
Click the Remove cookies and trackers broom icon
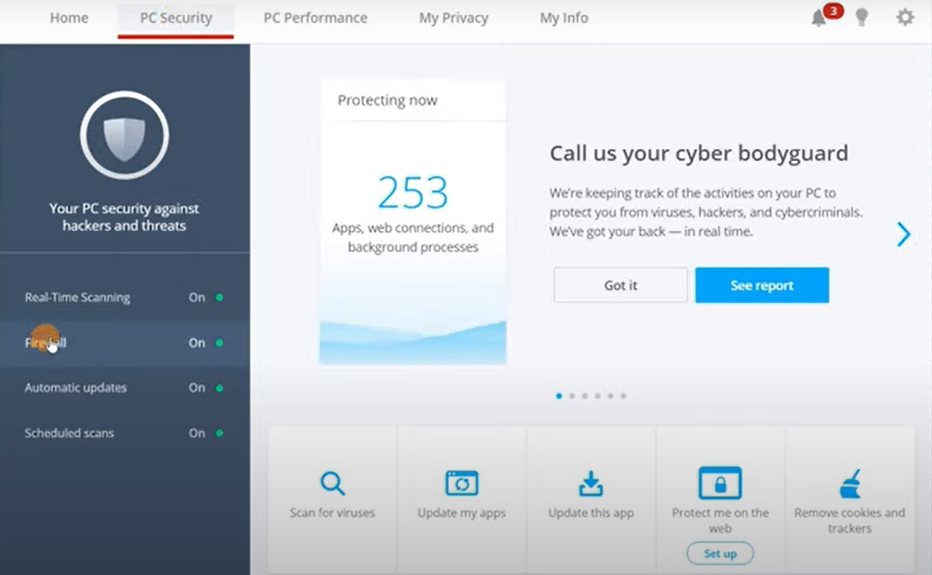(850, 483)
